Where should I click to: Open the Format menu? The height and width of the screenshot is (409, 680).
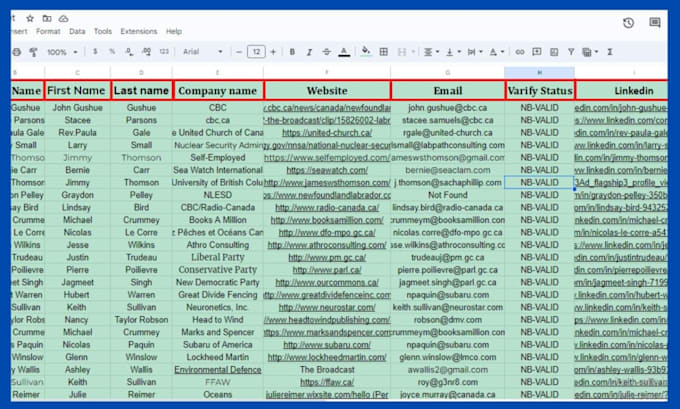click(48, 31)
